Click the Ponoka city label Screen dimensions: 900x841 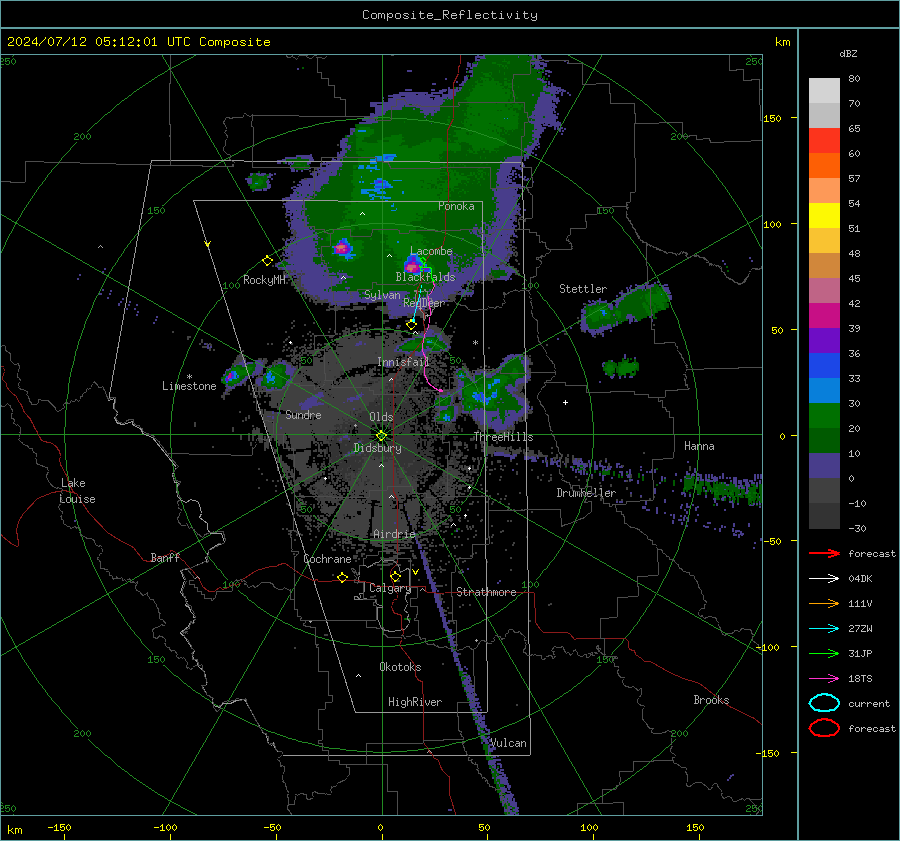click(x=456, y=206)
